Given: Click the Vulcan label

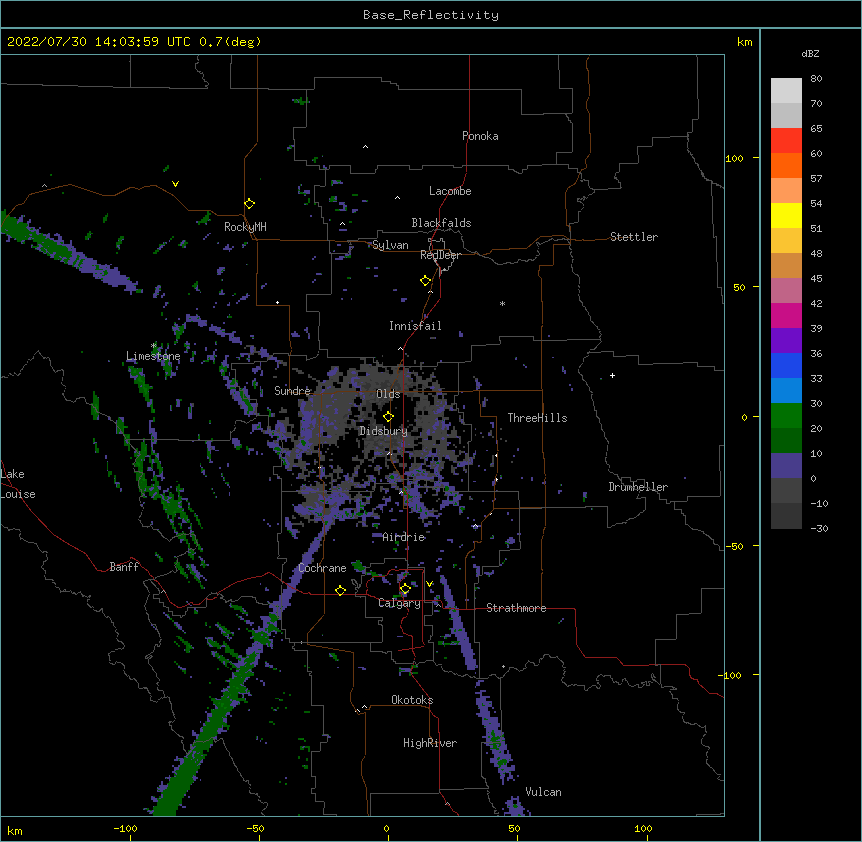Looking at the screenshot, I should 543,792.
